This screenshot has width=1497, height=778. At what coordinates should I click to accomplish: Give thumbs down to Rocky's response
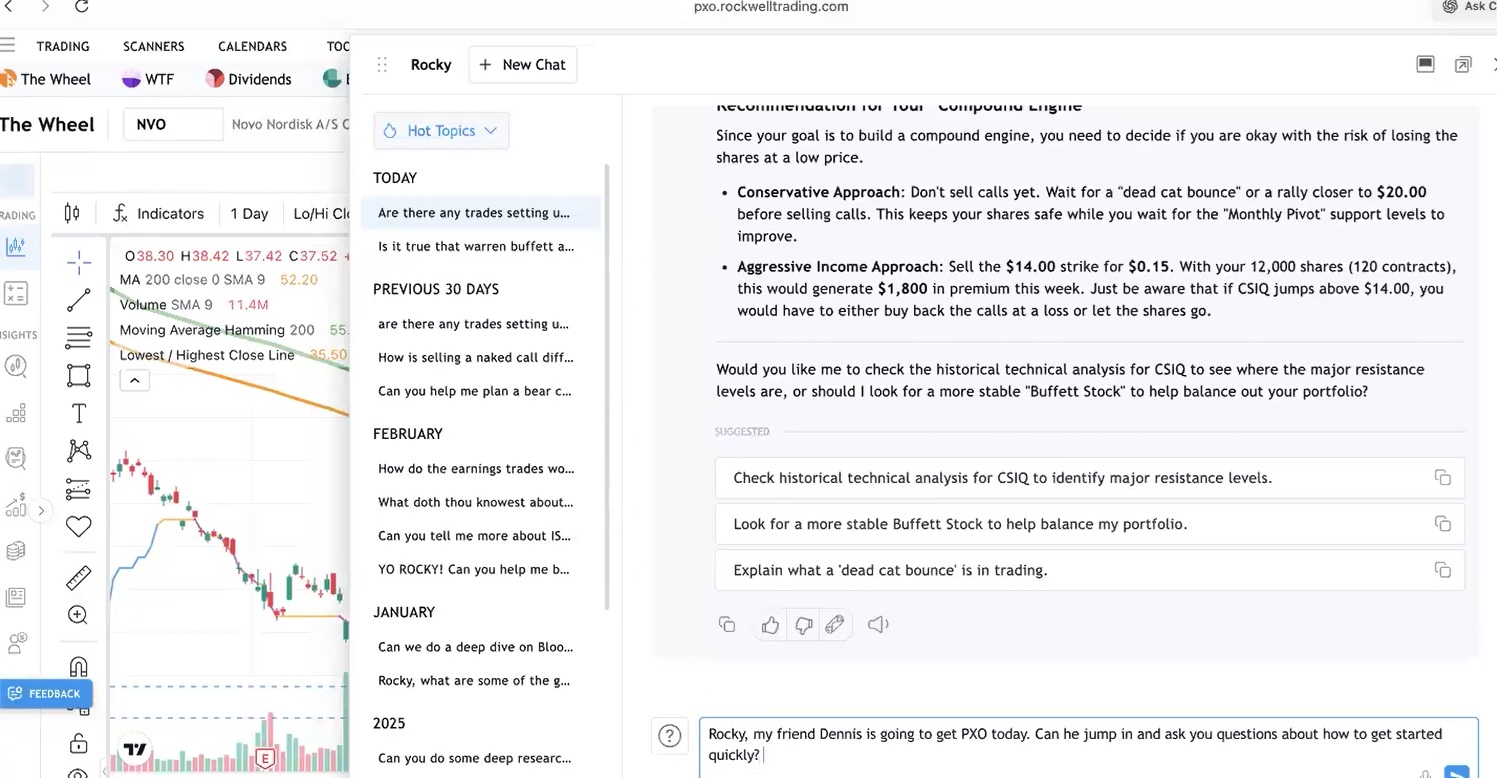(803, 625)
